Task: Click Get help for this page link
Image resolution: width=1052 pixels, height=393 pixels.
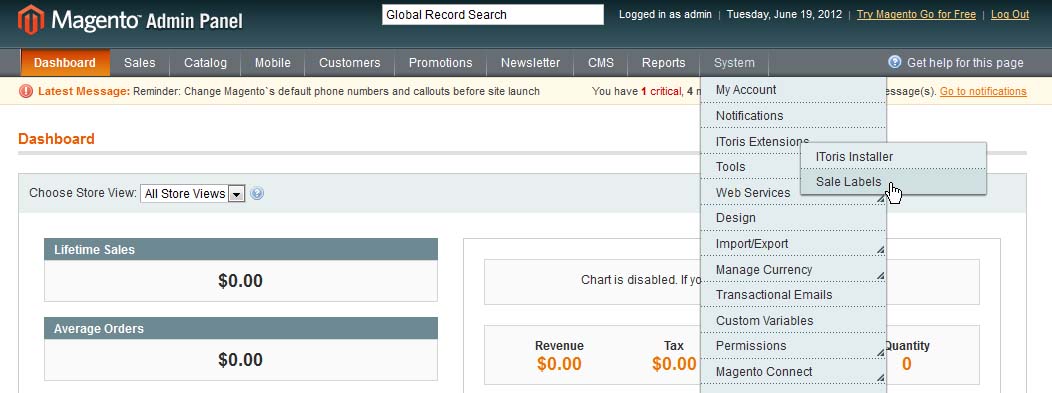Action: 965,62
